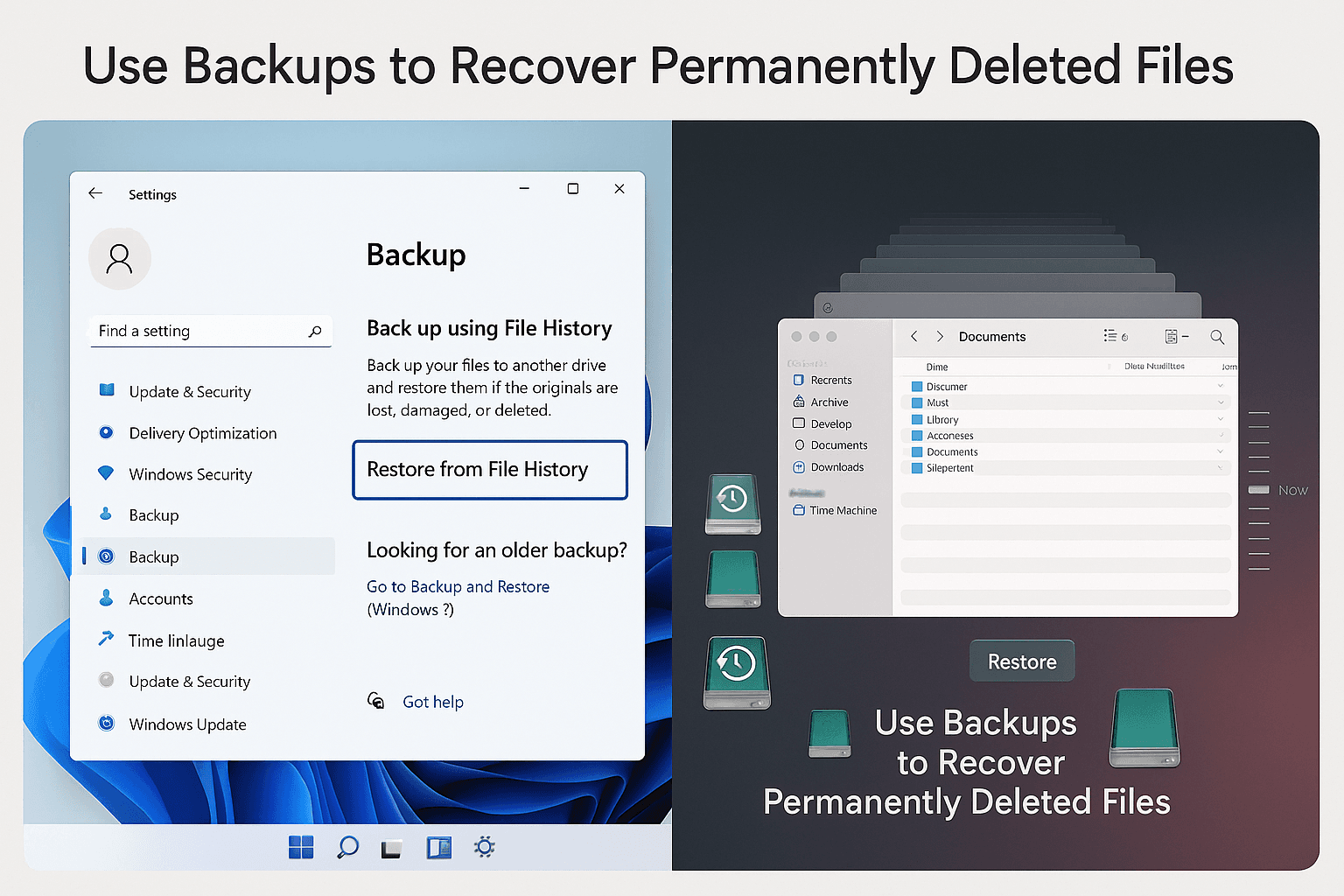
Task: Click the help chat bubble icon
Action: 375,701
